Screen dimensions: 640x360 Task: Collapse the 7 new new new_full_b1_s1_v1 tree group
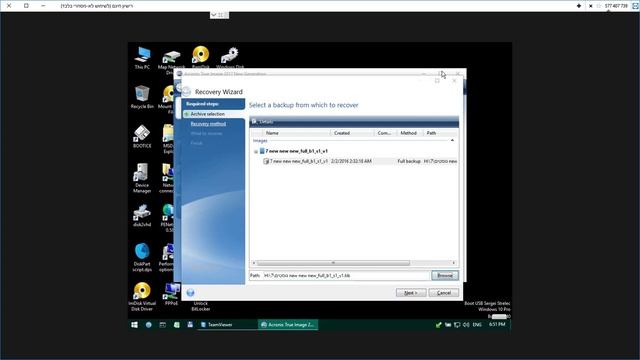pos(256,151)
